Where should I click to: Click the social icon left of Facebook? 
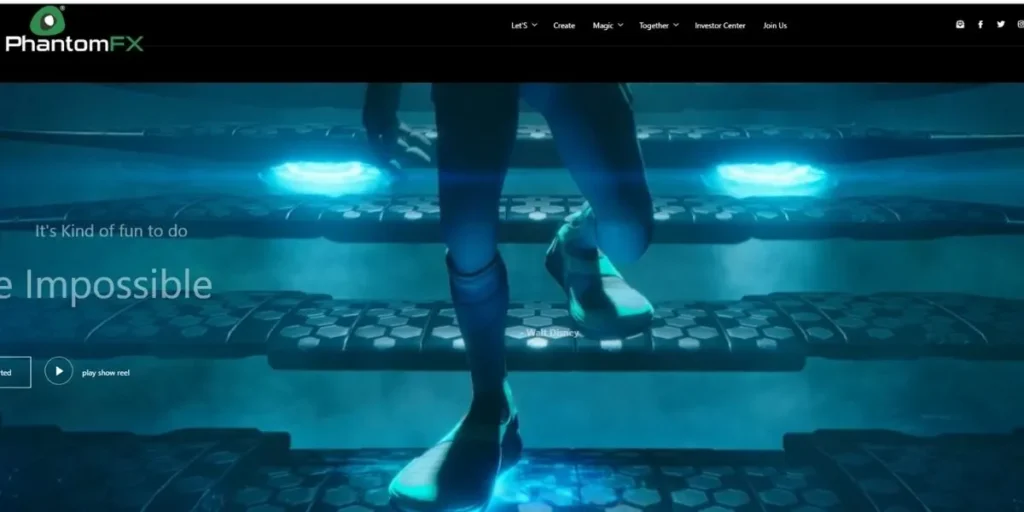tap(960, 25)
